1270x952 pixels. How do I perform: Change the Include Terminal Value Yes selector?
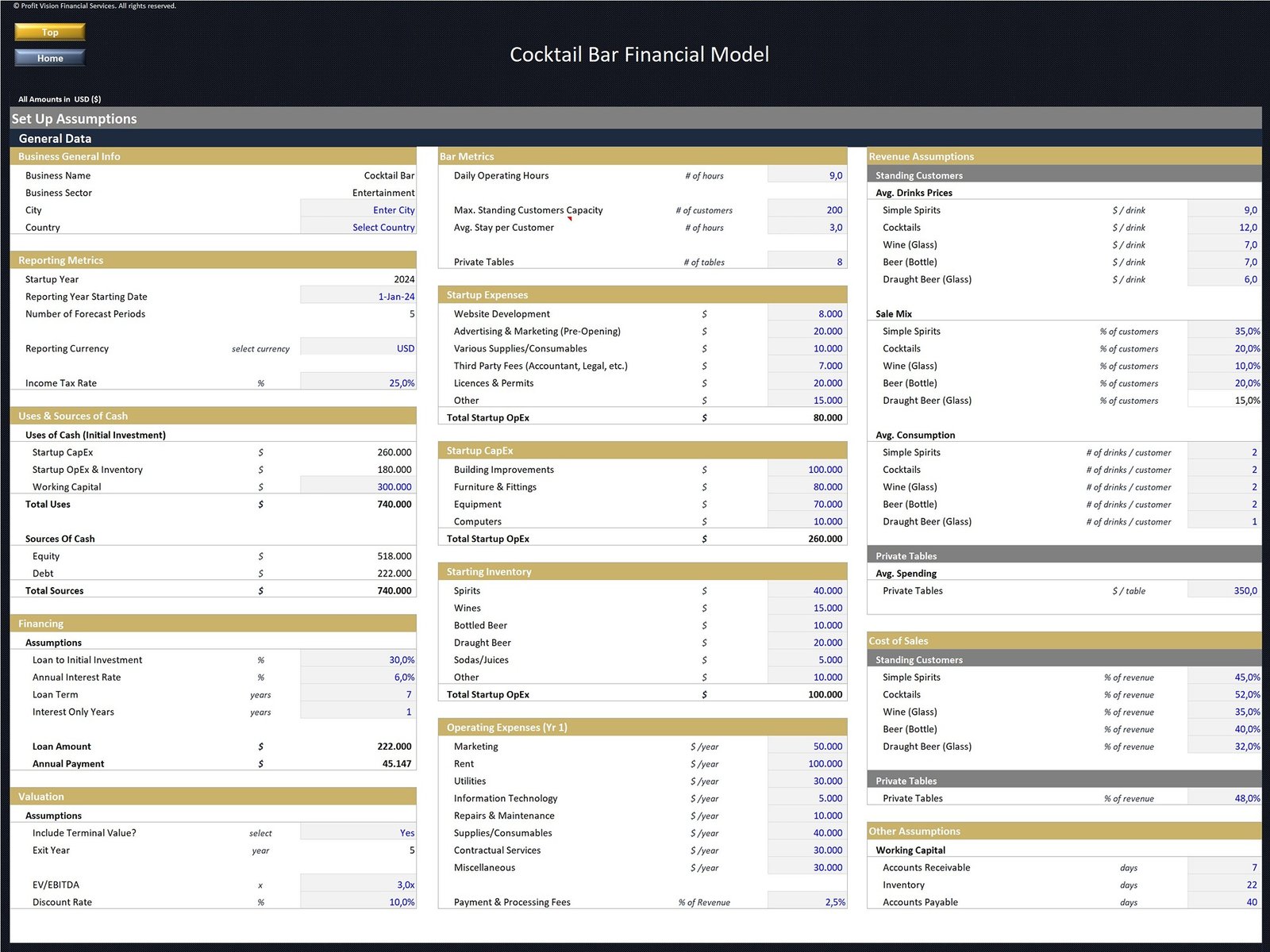tap(358, 833)
